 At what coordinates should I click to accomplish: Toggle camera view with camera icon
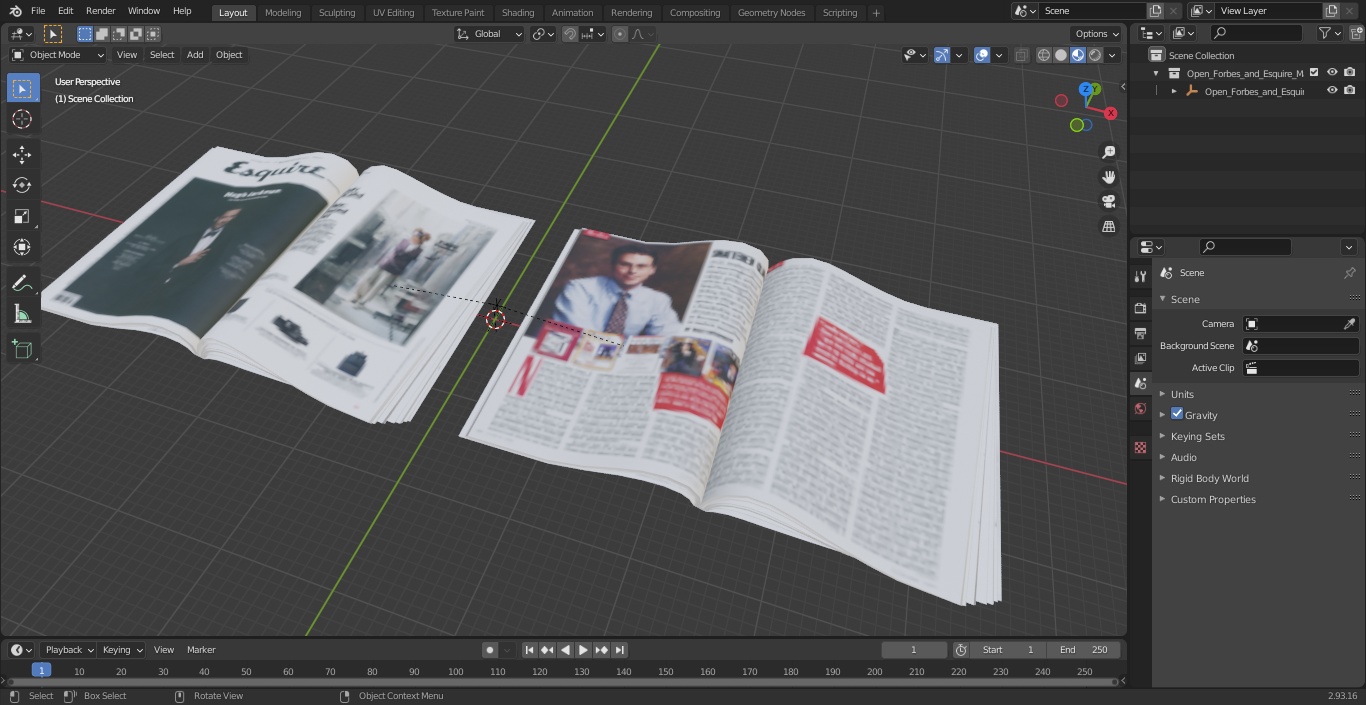tap(1108, 202)
